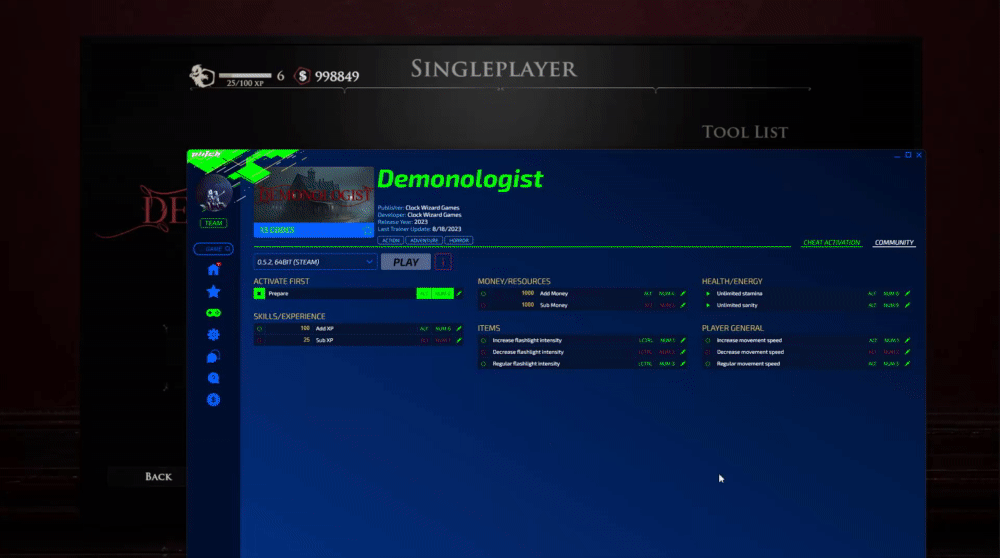Click the ADVENTURE genre tag
Viewport: 1000px width, 558px height.
(423, 240)
